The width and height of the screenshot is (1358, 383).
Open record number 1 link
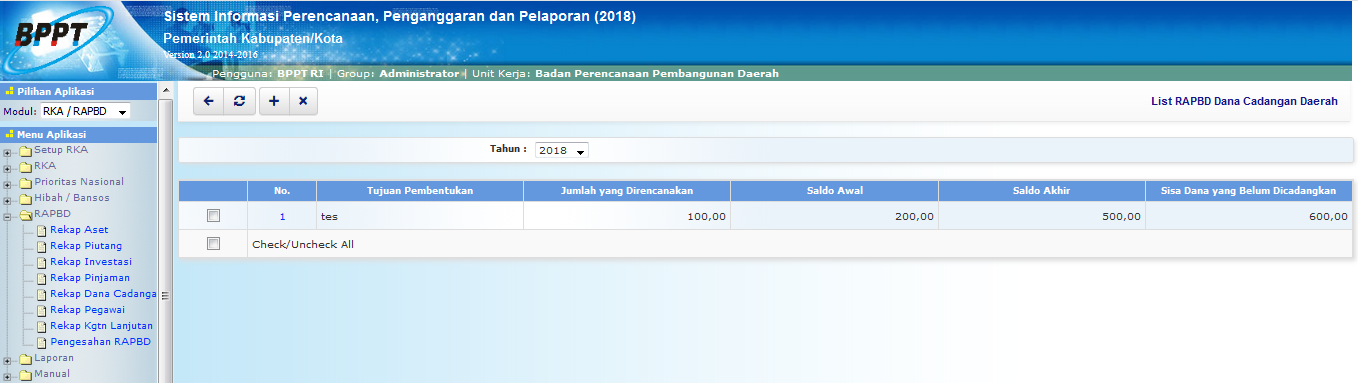282,216
